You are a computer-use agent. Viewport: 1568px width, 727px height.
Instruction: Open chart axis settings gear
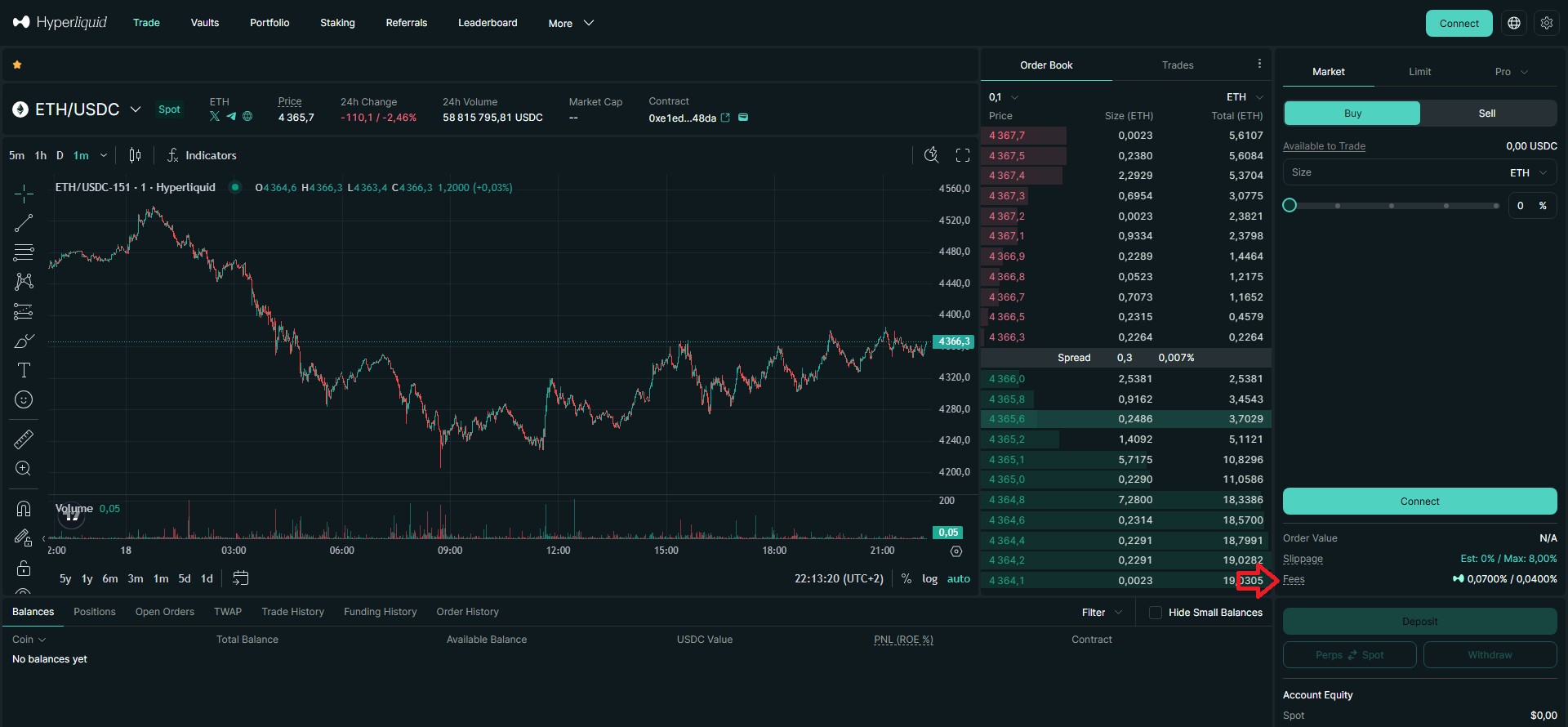click(x=956, y=551)
